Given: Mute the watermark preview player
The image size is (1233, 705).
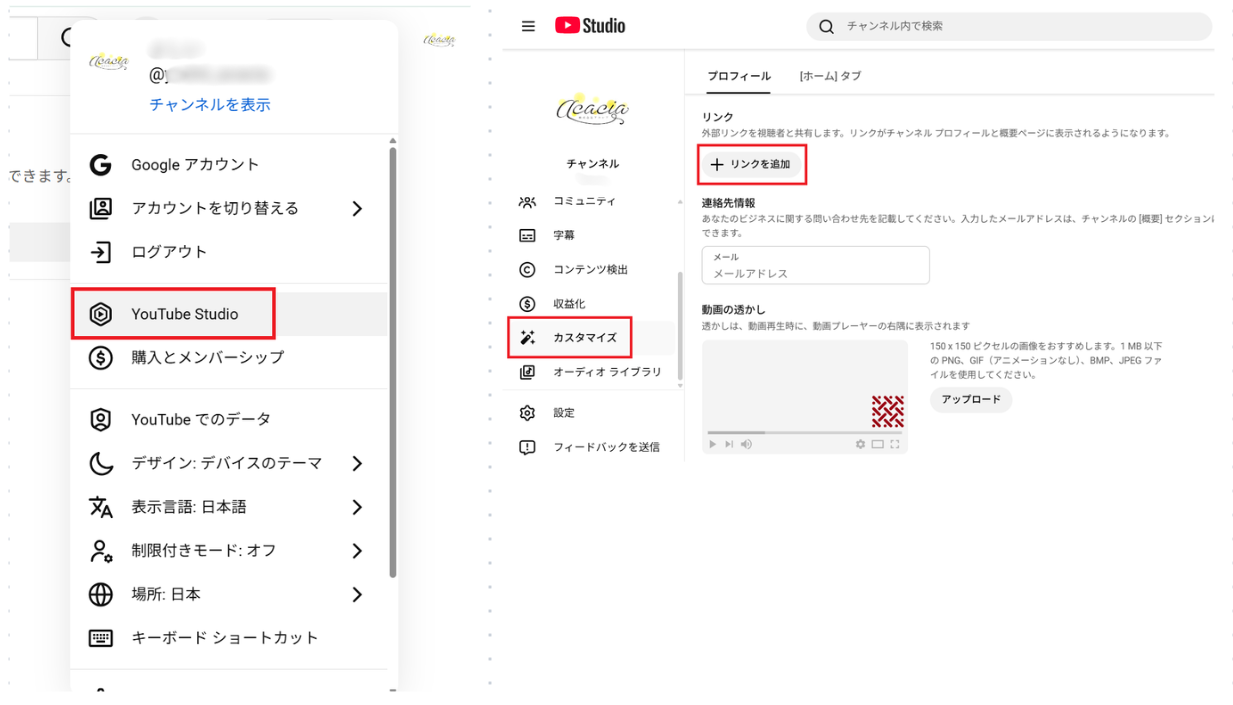Looking at the screenshot, I should [x=747, y=444].
